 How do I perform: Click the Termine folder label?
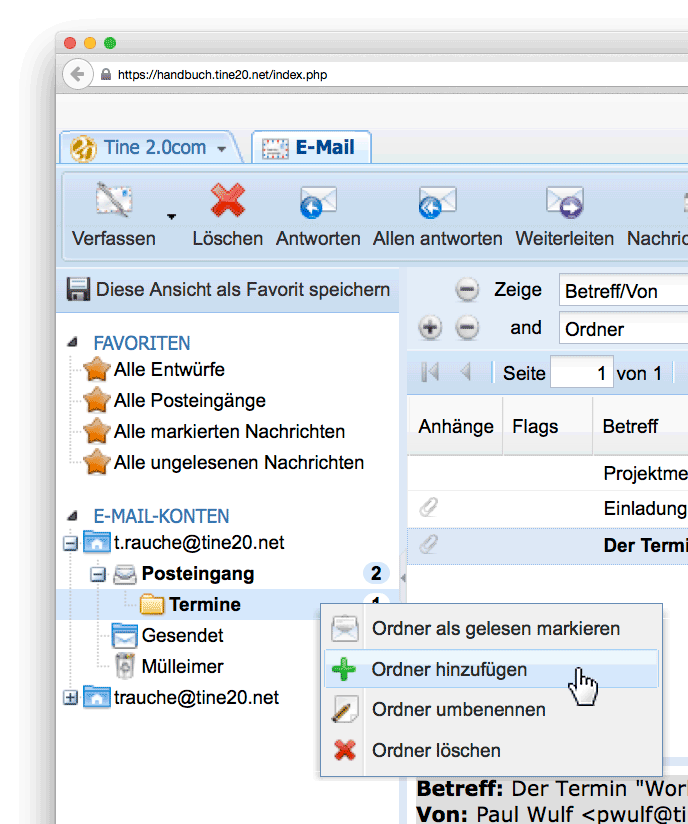(204, 605)
